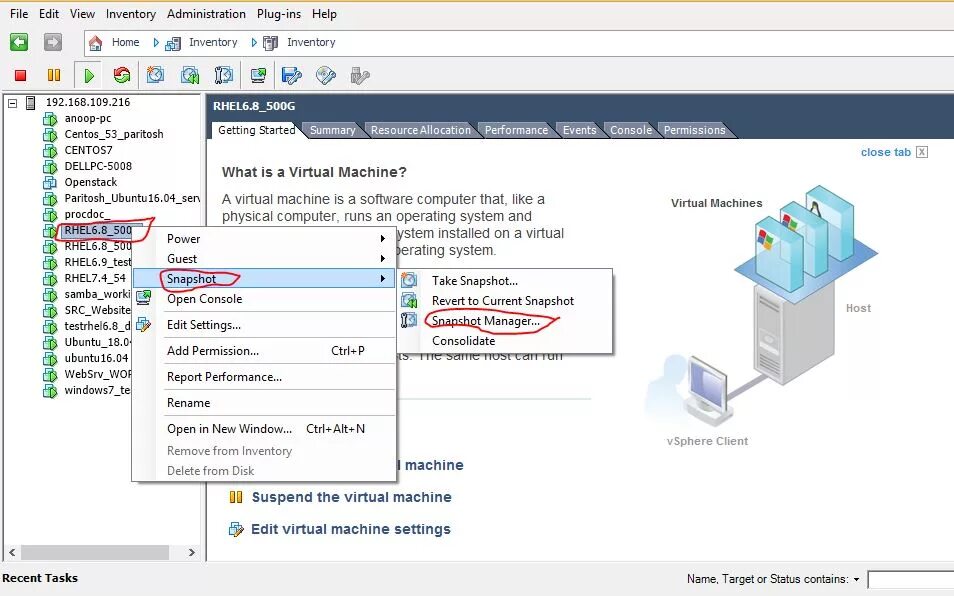Click the grey forward navigation arrow
Image resolution: width=954 pixels, height=596 pixels.
tap(53, 42)
